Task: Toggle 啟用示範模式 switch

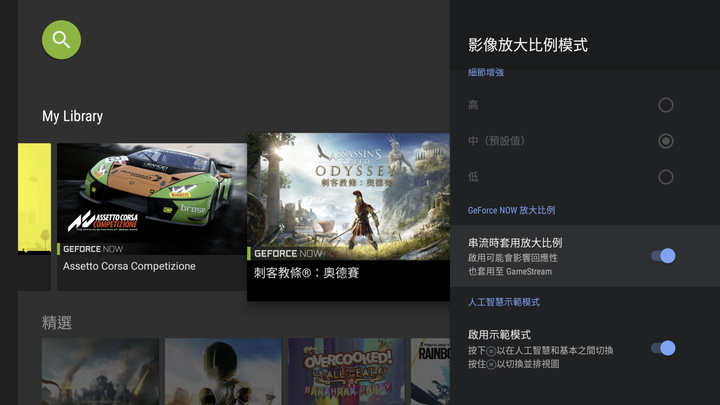Action: coord(663,348)
